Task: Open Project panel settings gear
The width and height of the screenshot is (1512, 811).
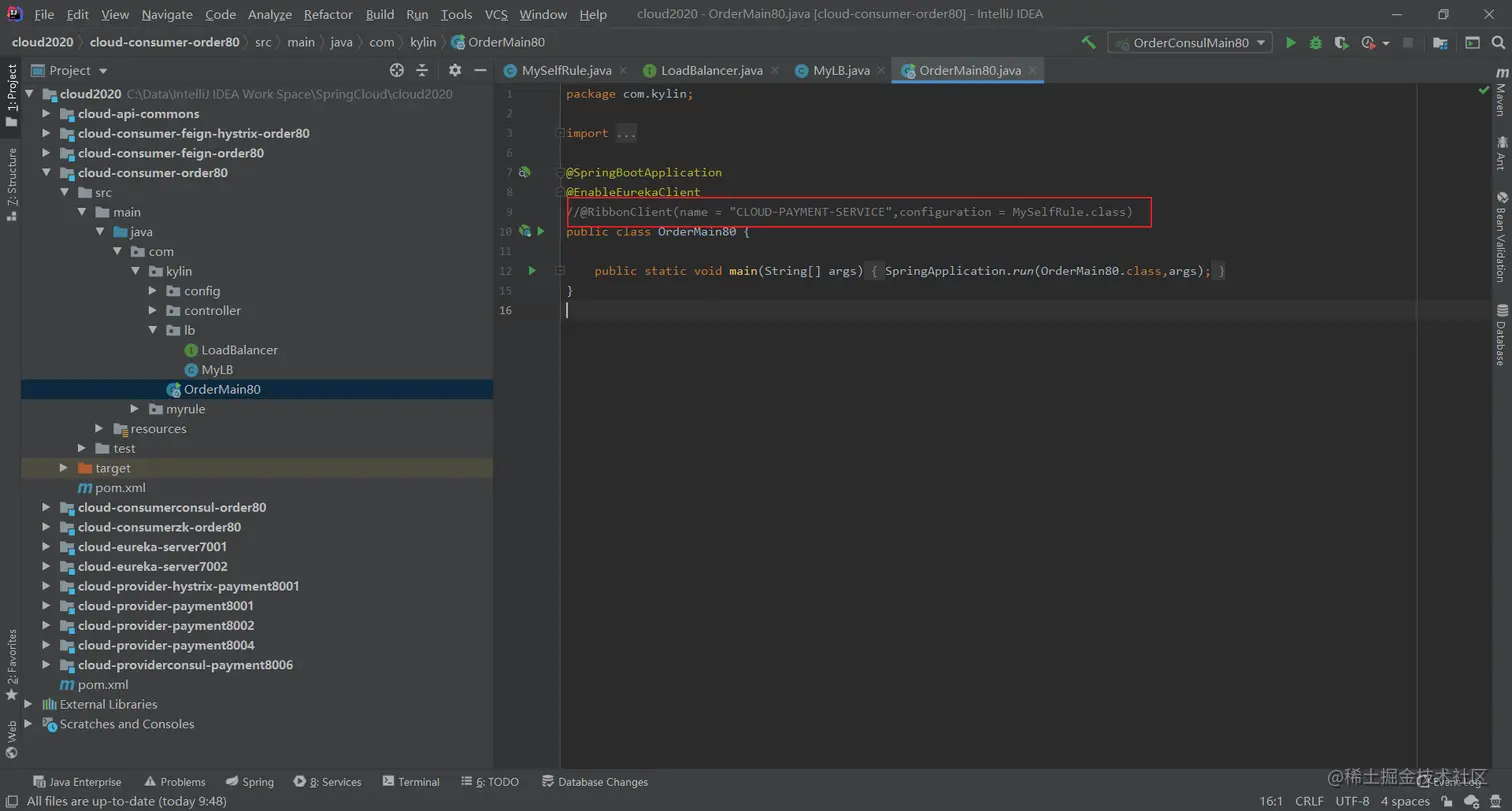Action: [455, 70]
